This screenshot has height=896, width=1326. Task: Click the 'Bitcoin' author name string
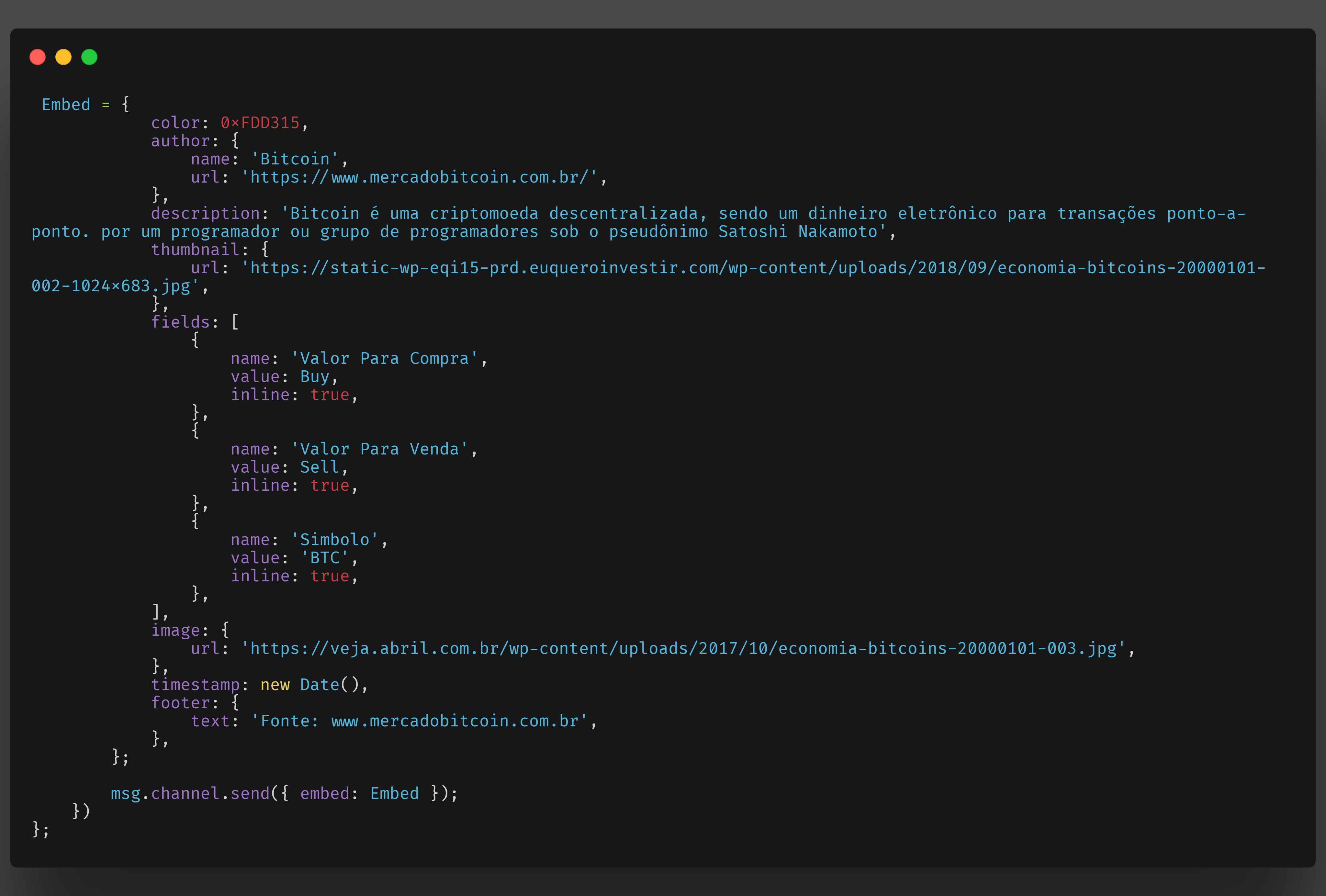[295, 159]
